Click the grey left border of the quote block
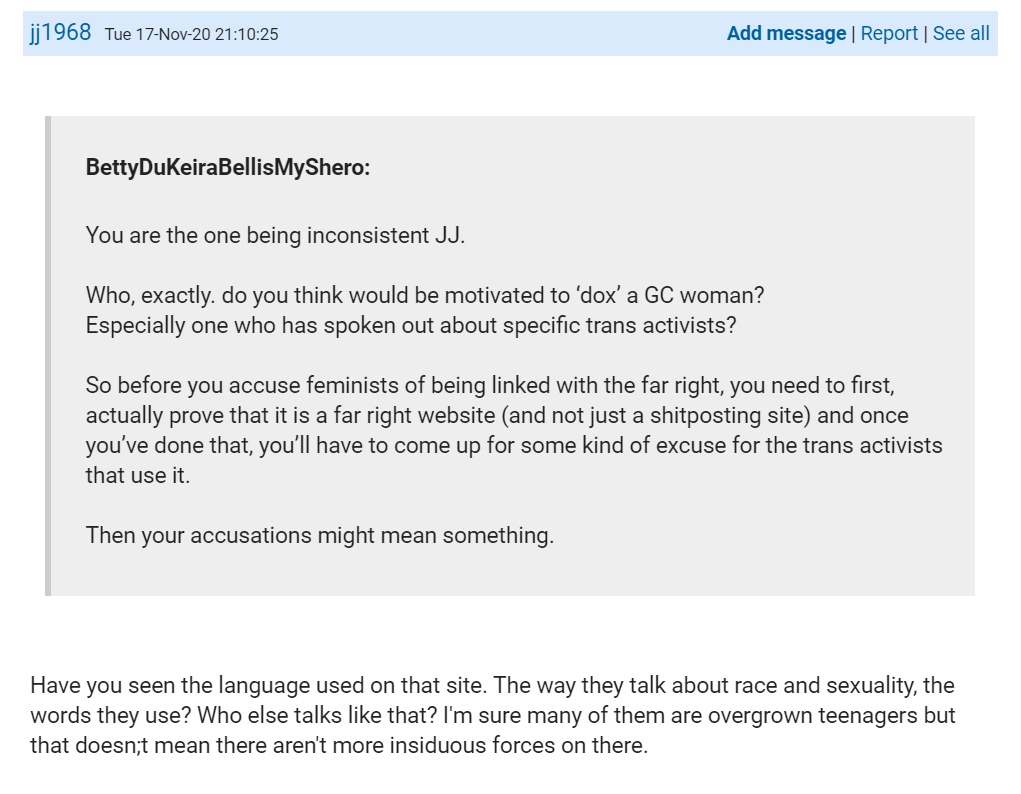 47,355
